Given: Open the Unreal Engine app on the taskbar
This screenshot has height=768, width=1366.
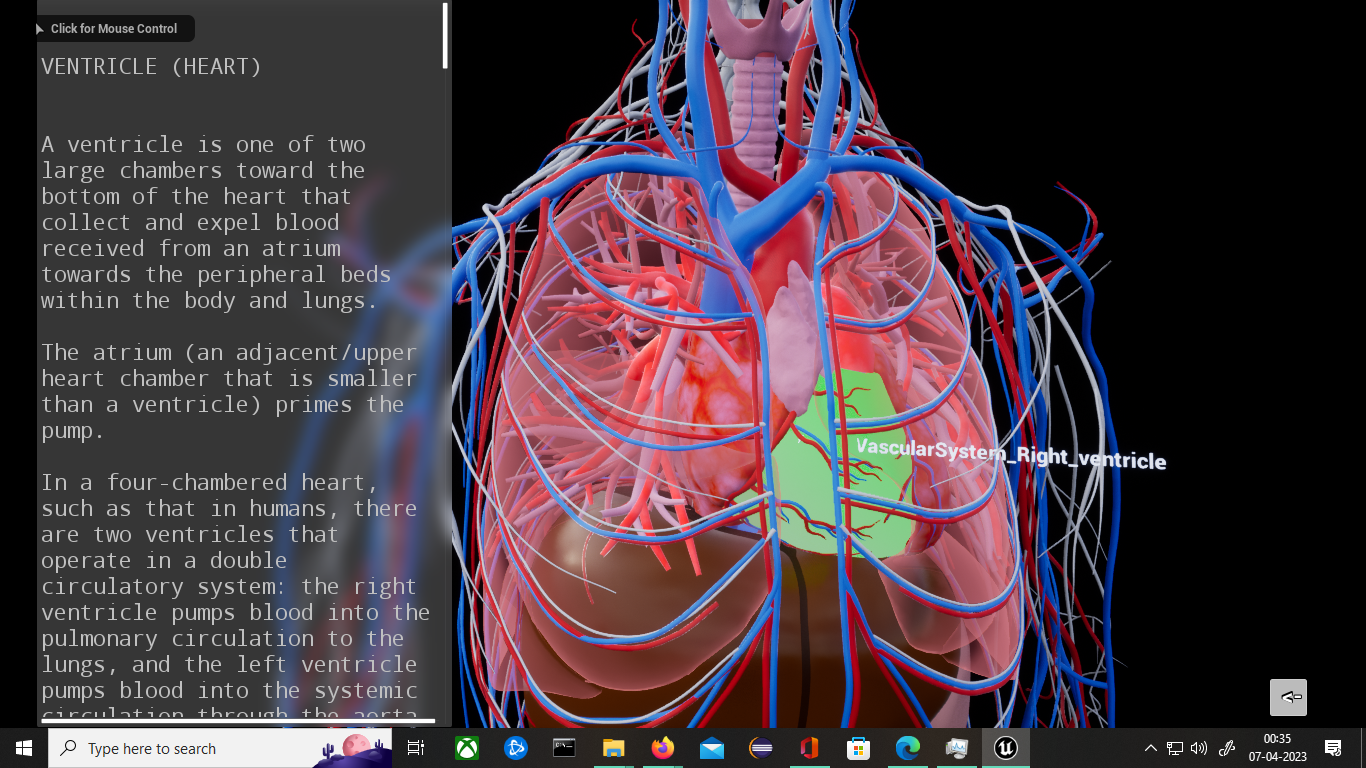Looking at the screenshot, I should (1005, 747).
